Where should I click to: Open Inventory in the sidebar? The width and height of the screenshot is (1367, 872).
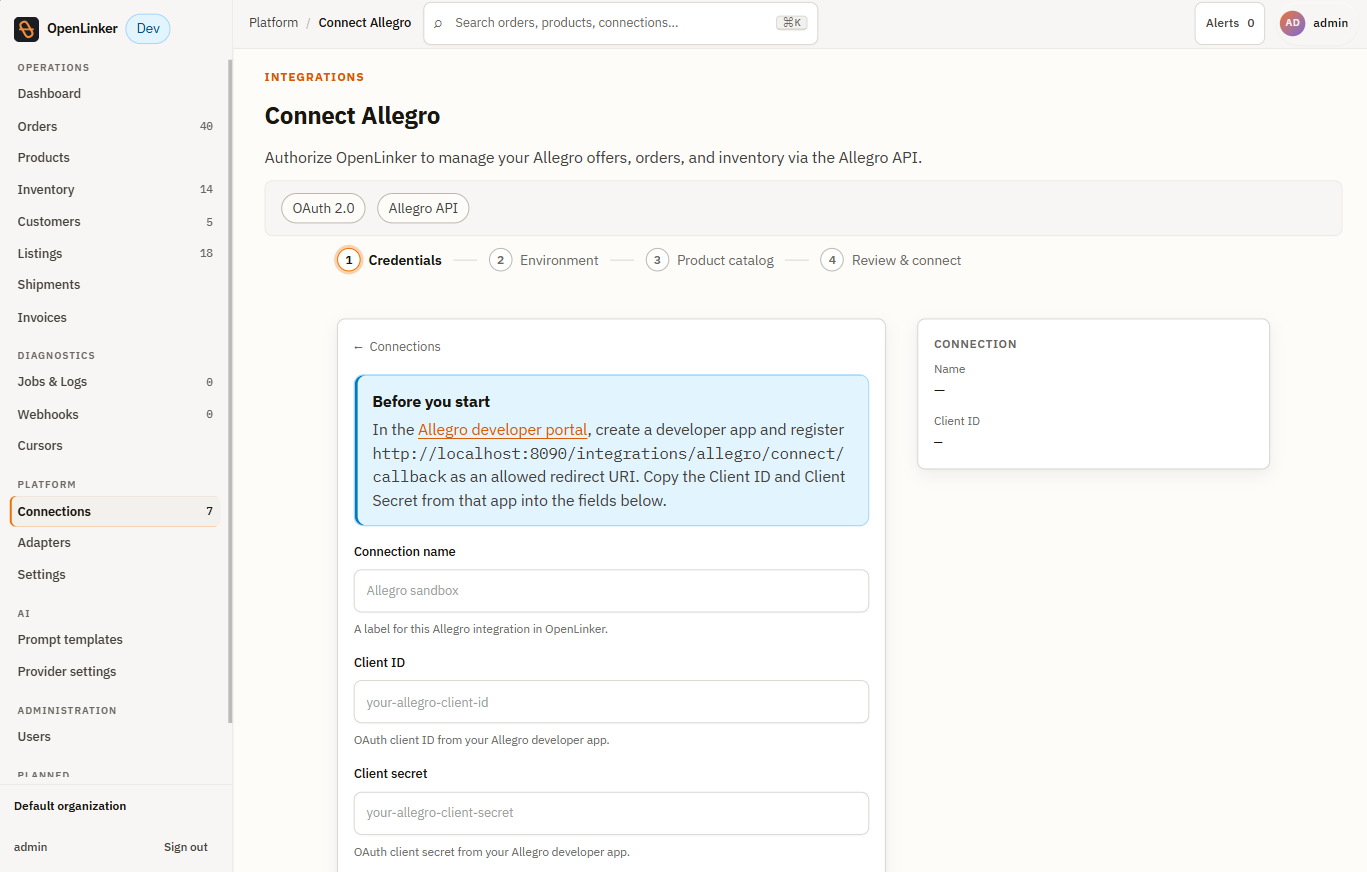point(115,189)
